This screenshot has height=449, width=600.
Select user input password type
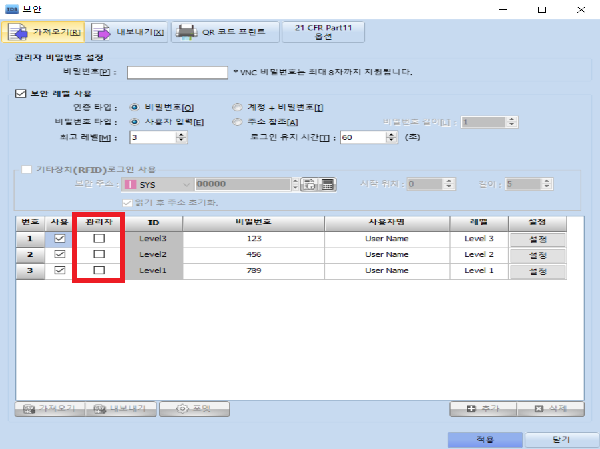pos(136,122)
